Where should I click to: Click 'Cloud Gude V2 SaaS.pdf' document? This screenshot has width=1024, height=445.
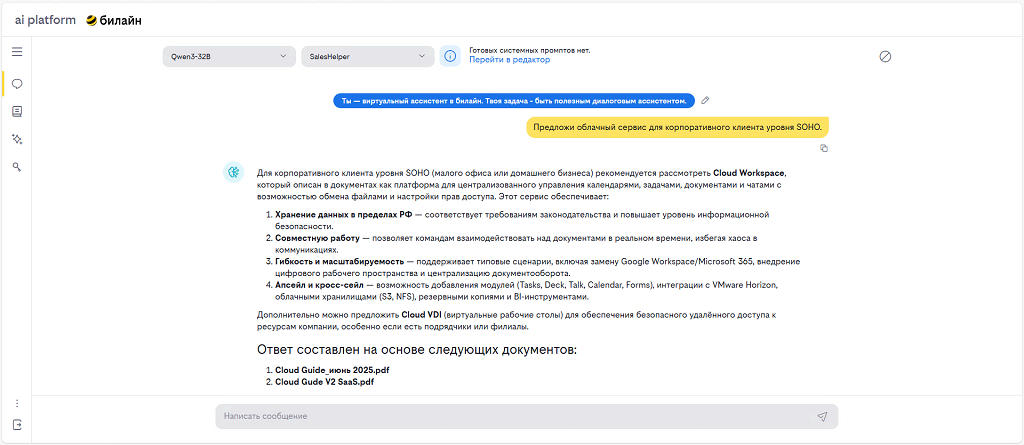point(325,382)
